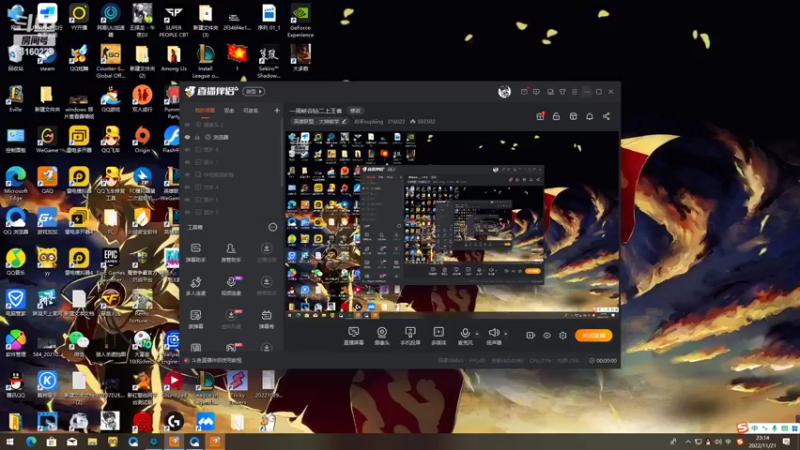Click the 修改 button beside stream title
800x450 pixels.
355,111
